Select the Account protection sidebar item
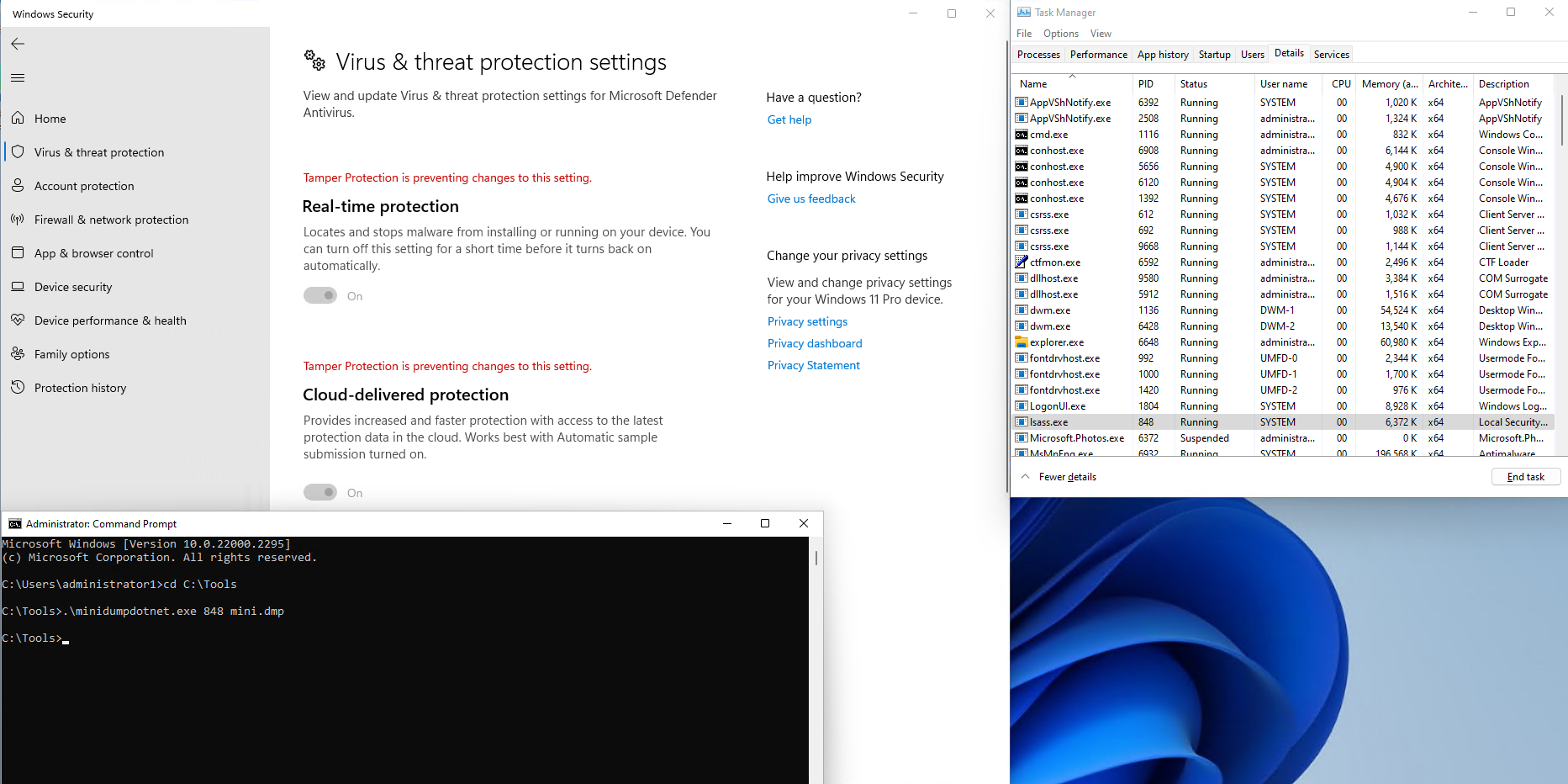The height and width of the screenshot is (784, 1568). [137, 186]
